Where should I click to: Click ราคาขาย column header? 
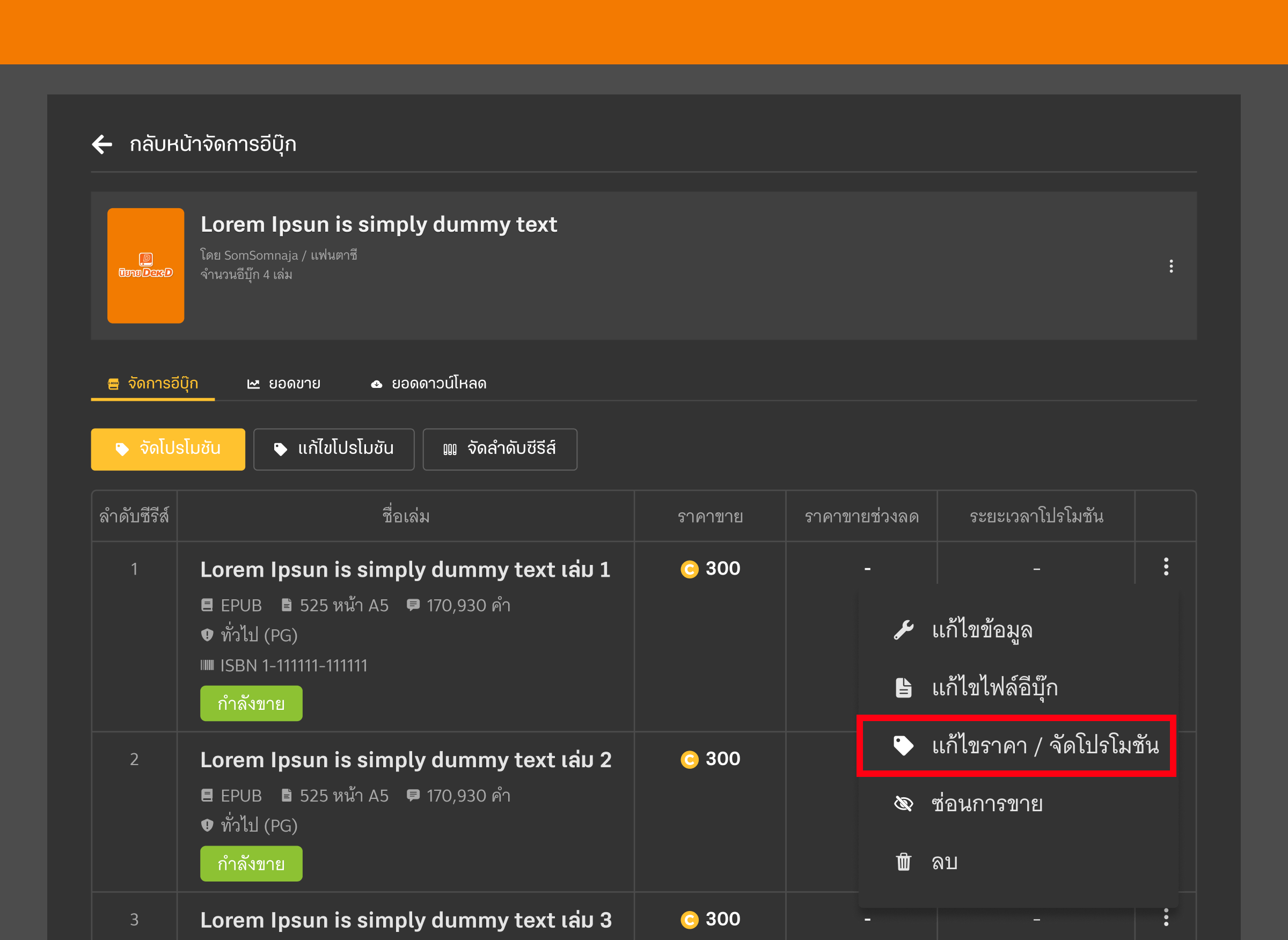pyautogui.click(x=709, y=517)
